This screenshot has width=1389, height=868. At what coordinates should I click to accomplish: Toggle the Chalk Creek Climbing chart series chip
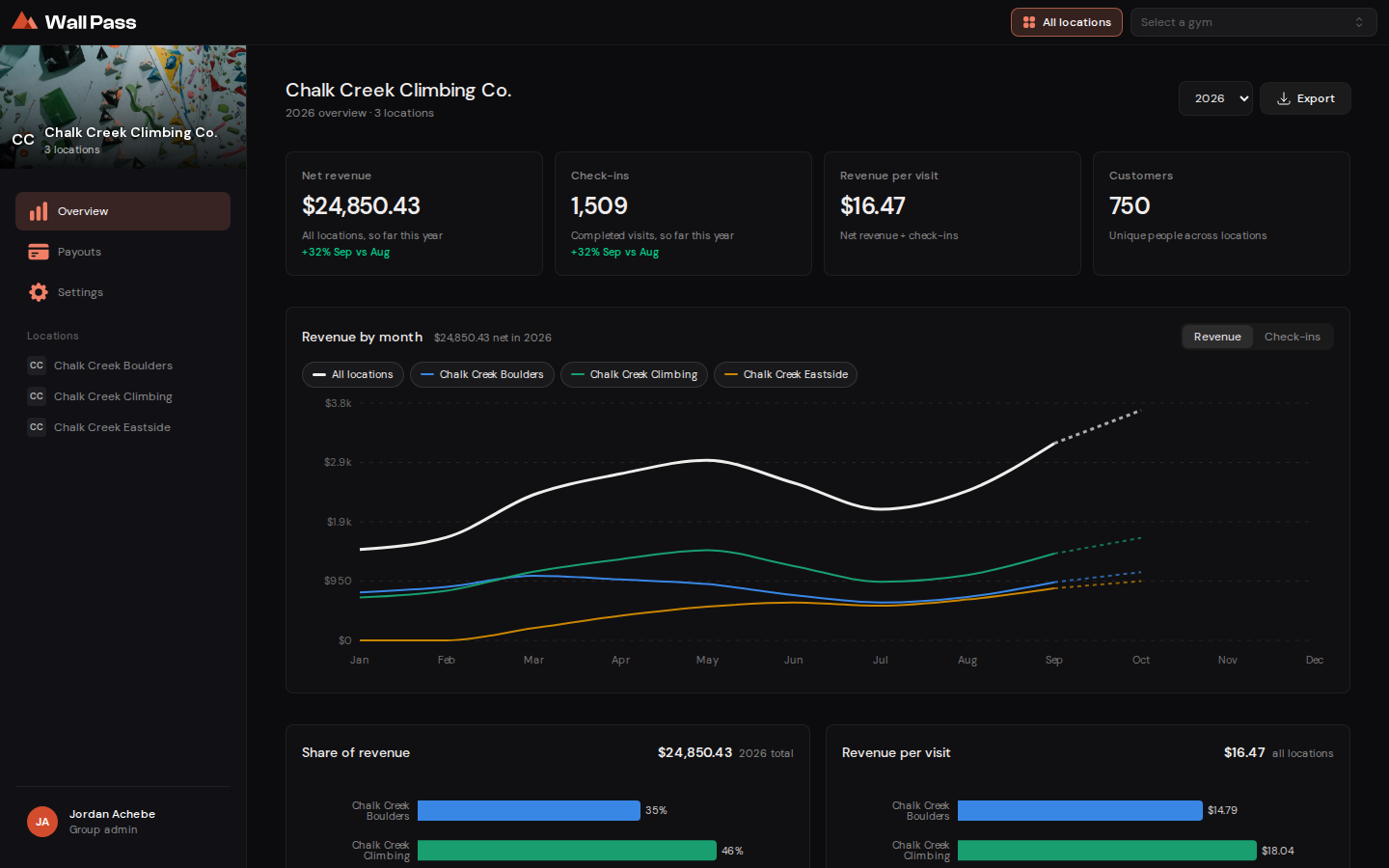(x=635, y=374)
